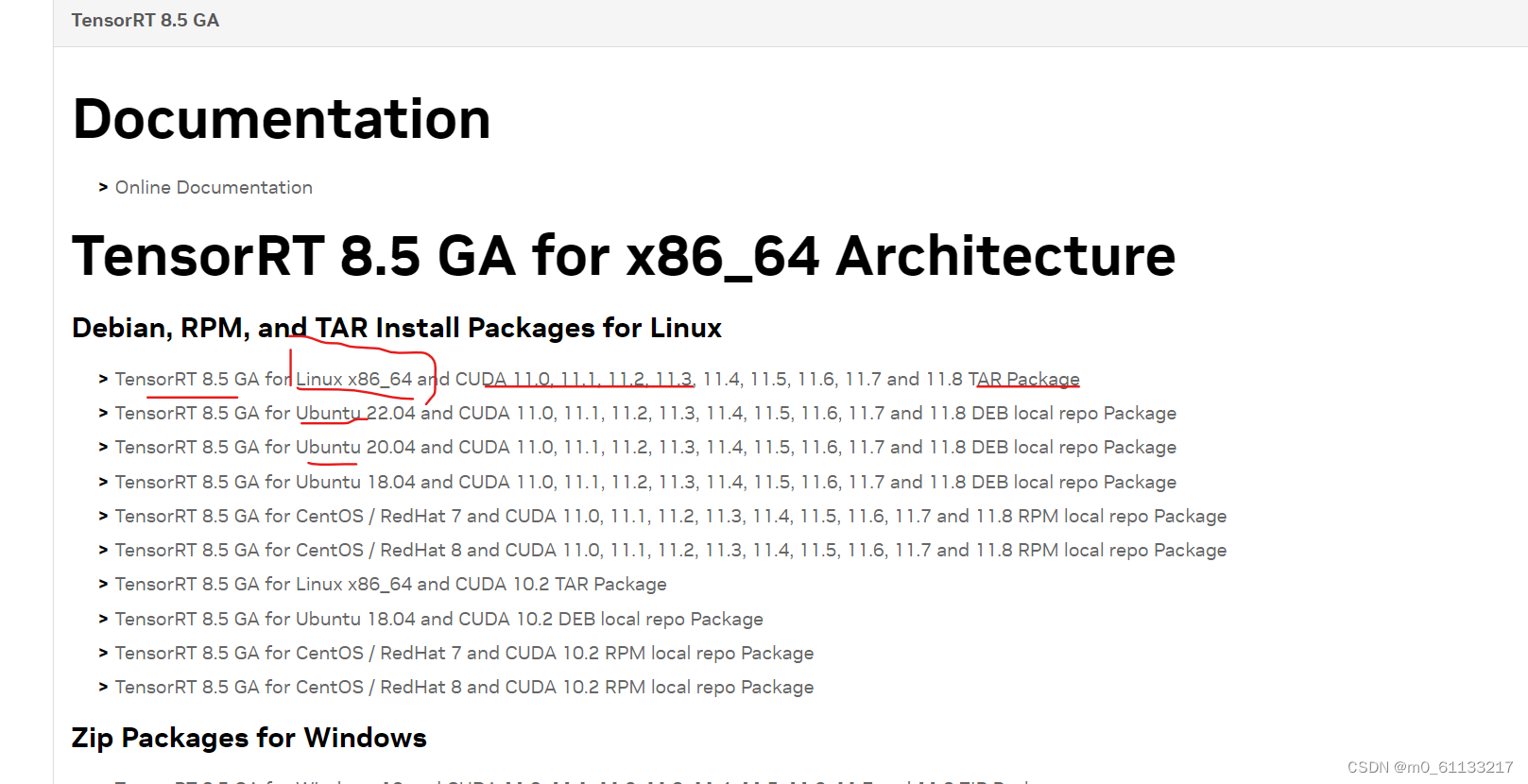Screen dimensions: 1528x784
Task: Open Ubuntu 18.04 CUDA 11.x DEB local repo Package
Action: click(x=645, y=482)
